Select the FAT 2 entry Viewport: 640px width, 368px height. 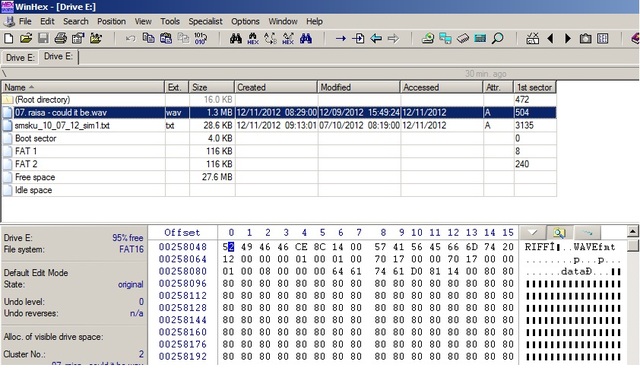279,164
